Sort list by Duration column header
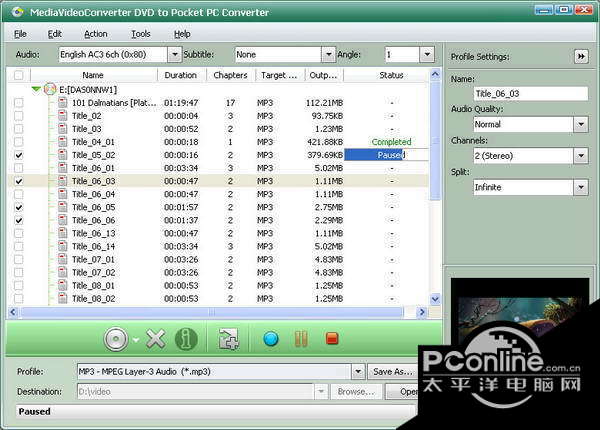This screenshot has width=600, height=430. (181, 75)
